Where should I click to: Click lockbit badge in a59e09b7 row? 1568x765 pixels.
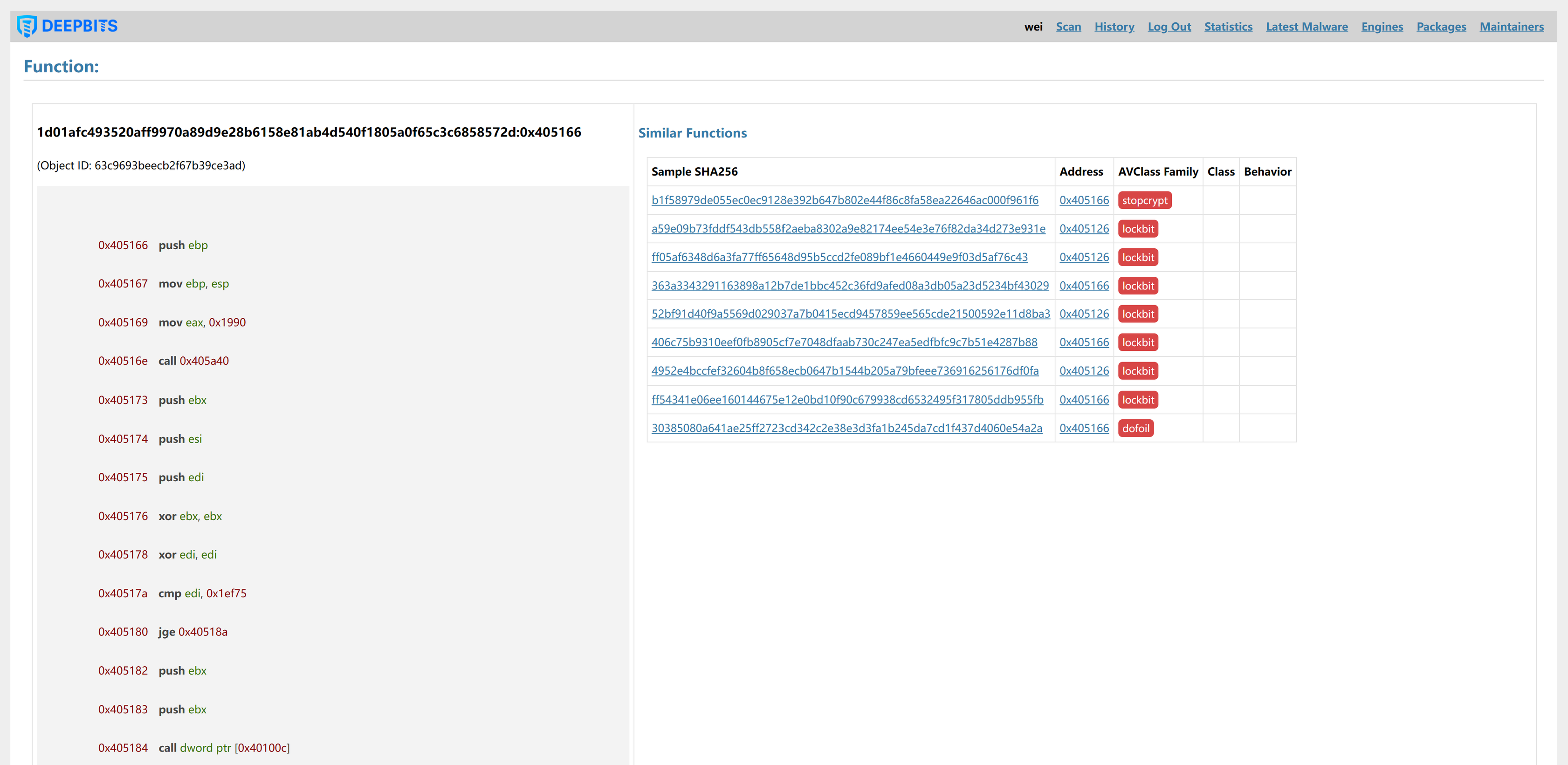click(1138, 229)
